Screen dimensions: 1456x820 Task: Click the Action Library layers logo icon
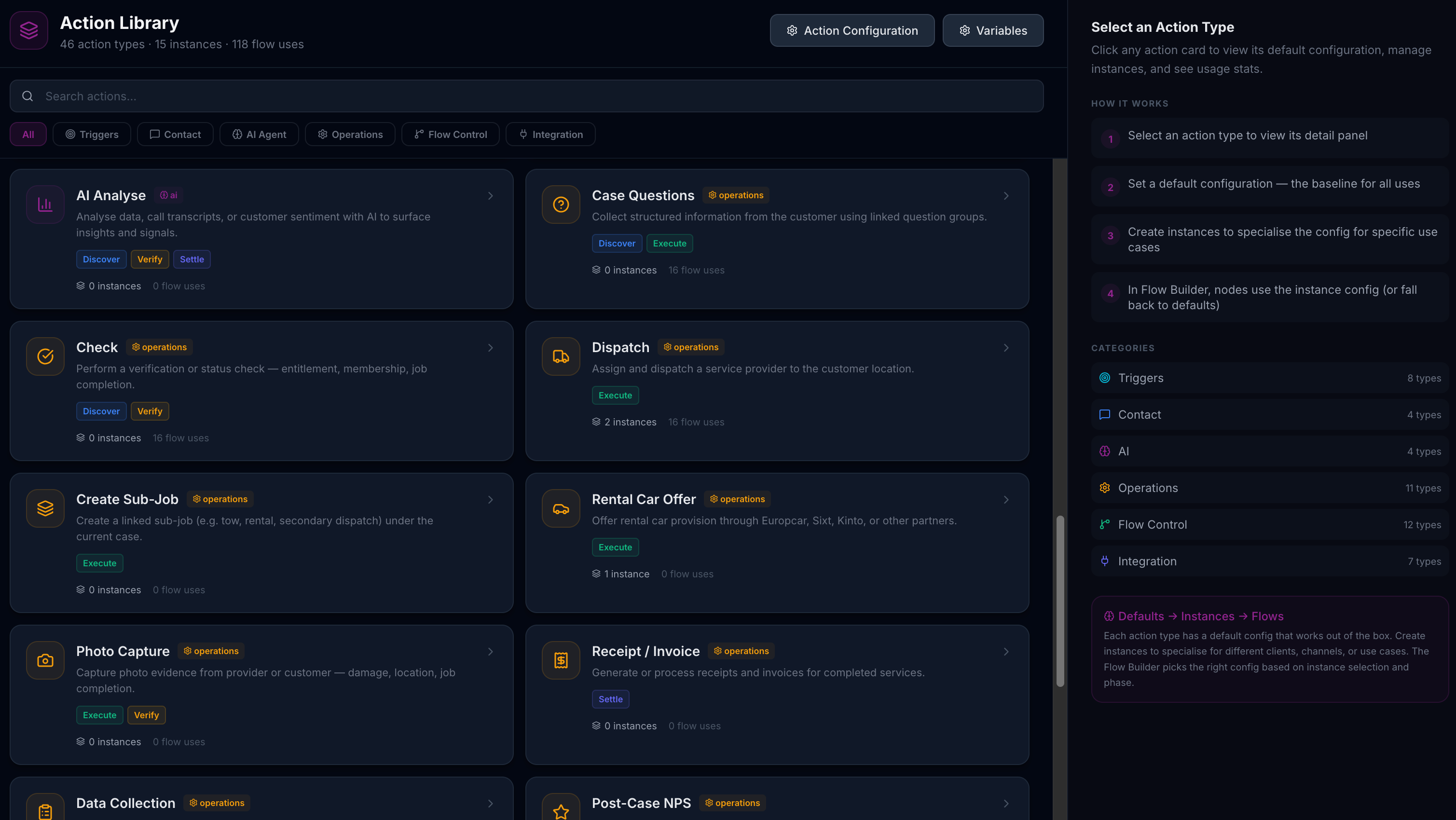pyautogui.click(x=29, y=30)
